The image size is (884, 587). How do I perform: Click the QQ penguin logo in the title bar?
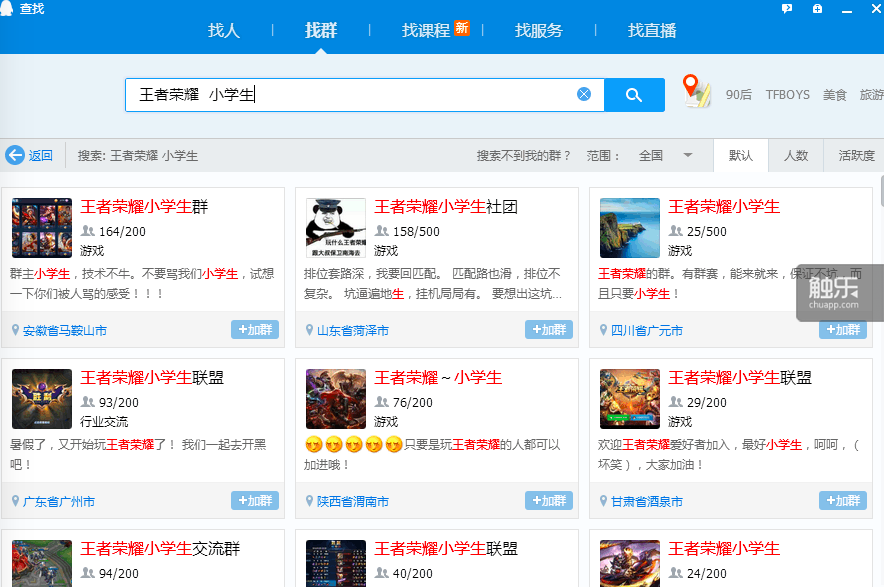[6, 8]
